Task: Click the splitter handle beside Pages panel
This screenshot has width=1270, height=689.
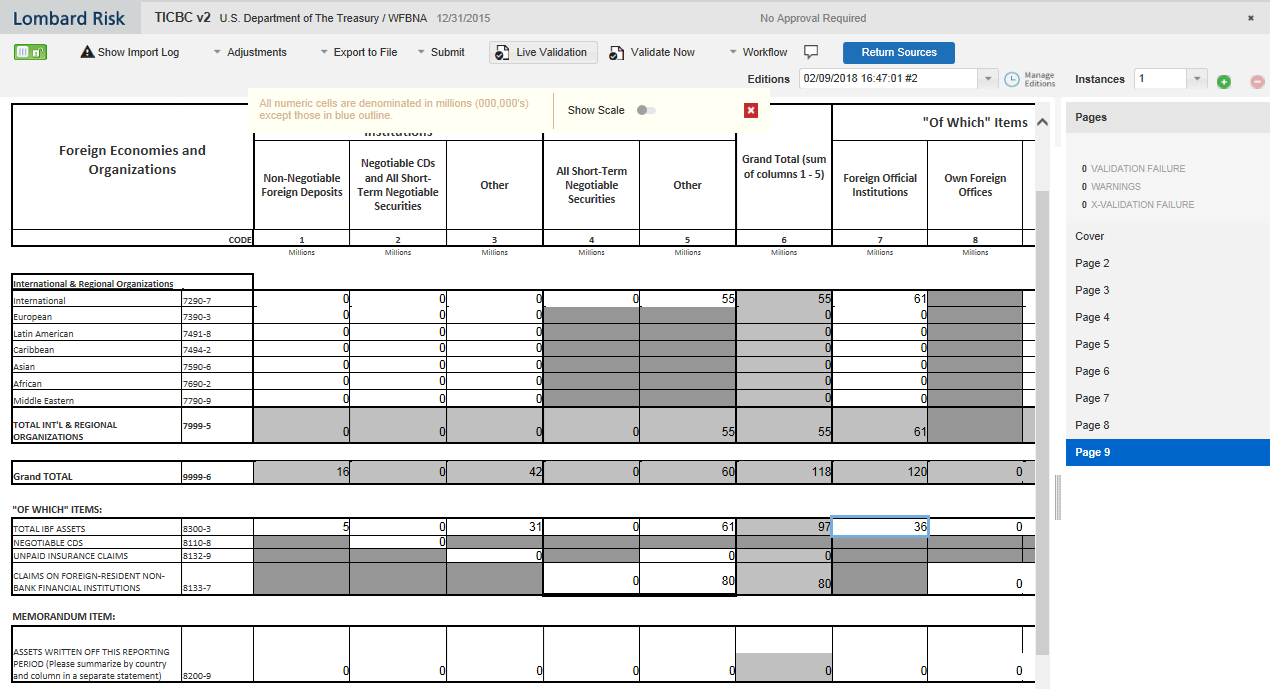Action: click(1058, 497)
